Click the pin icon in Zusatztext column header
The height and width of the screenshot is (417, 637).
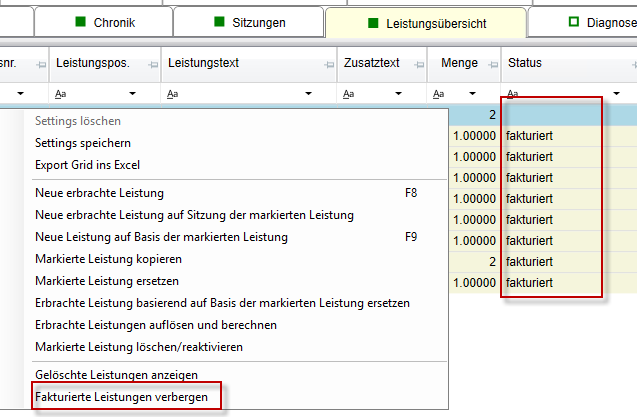pyautogui.click(x=416, y=65)
